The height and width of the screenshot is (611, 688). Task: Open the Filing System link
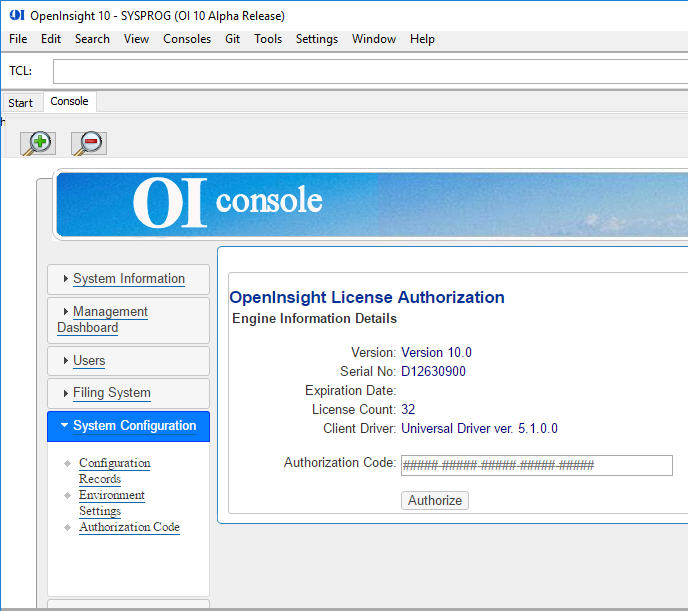(x=112, y=393)
